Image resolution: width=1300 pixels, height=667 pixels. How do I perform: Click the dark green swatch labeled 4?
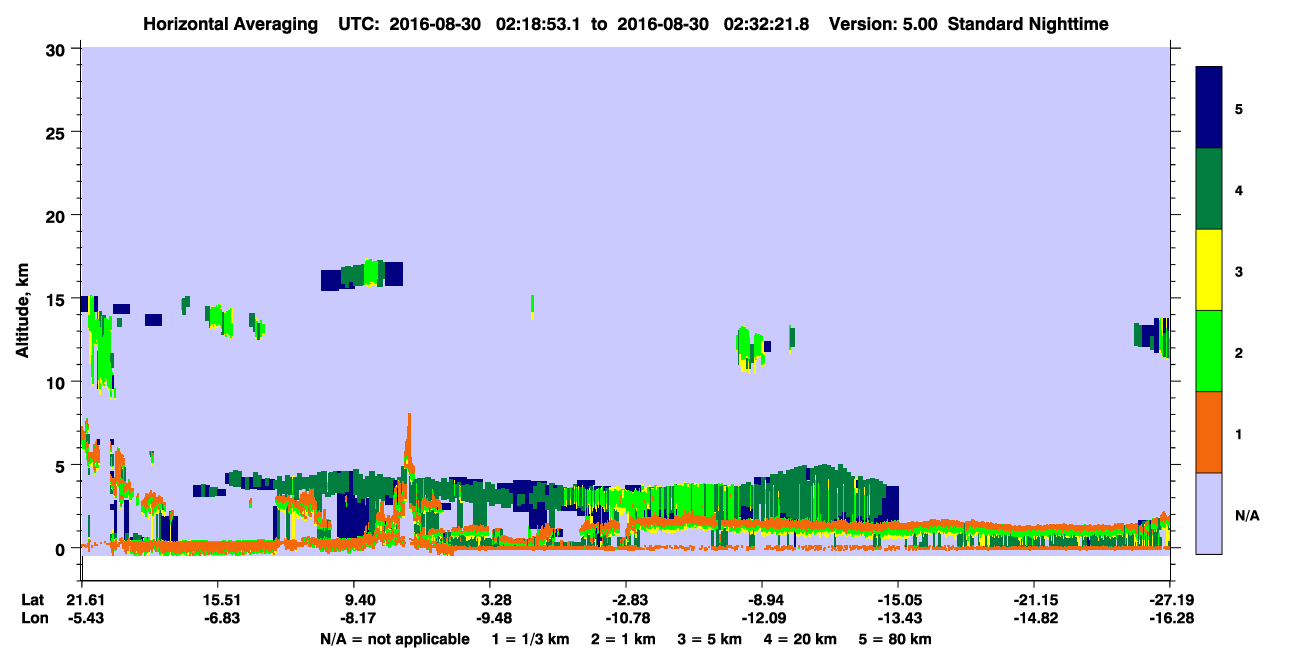[x=1209, y=189]
